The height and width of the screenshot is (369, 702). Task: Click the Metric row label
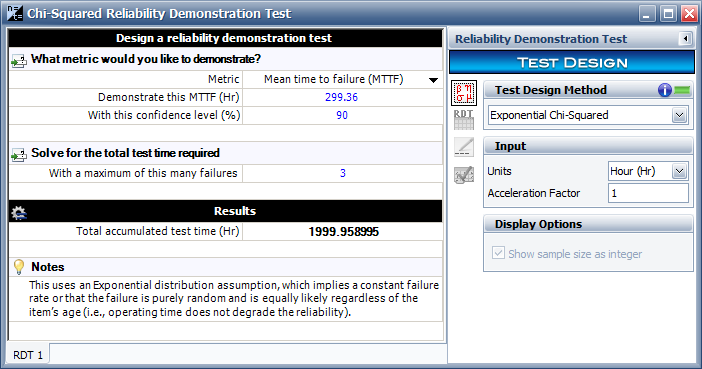click(x=223, y=79)
